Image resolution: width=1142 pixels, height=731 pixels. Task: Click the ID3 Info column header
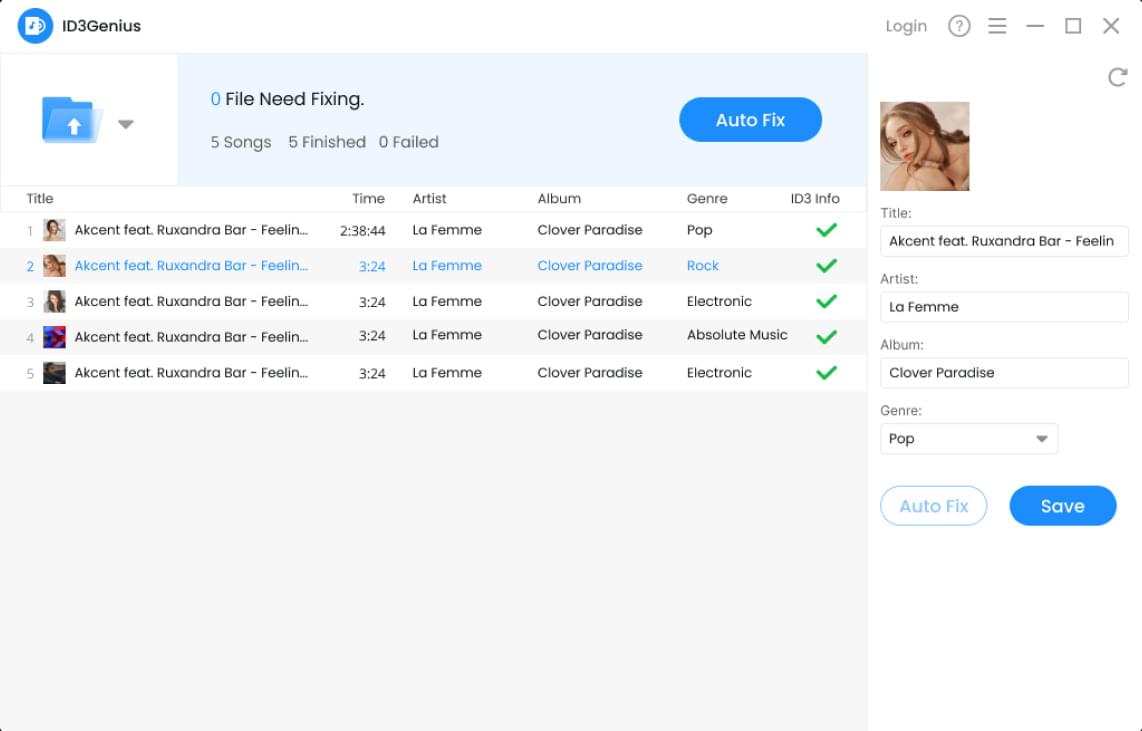coord(815,198)
